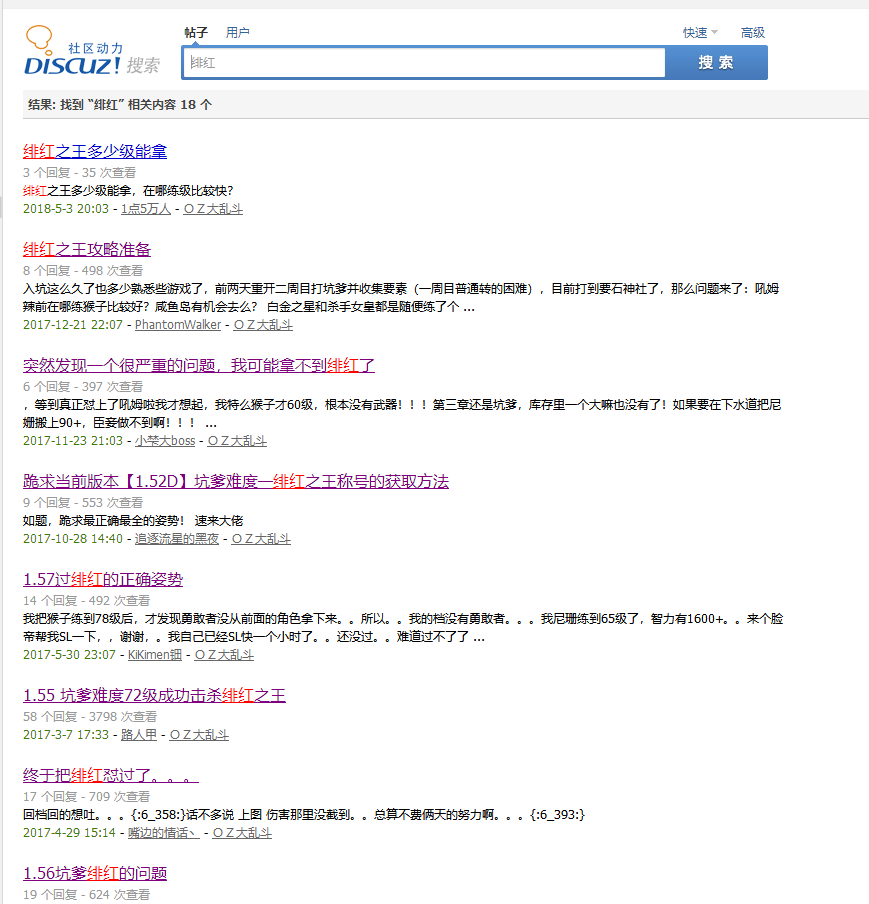The image size is (869, 904).
Task: Click the stats text 14 个回复 - 492 次查看
Action: [86, 601]
